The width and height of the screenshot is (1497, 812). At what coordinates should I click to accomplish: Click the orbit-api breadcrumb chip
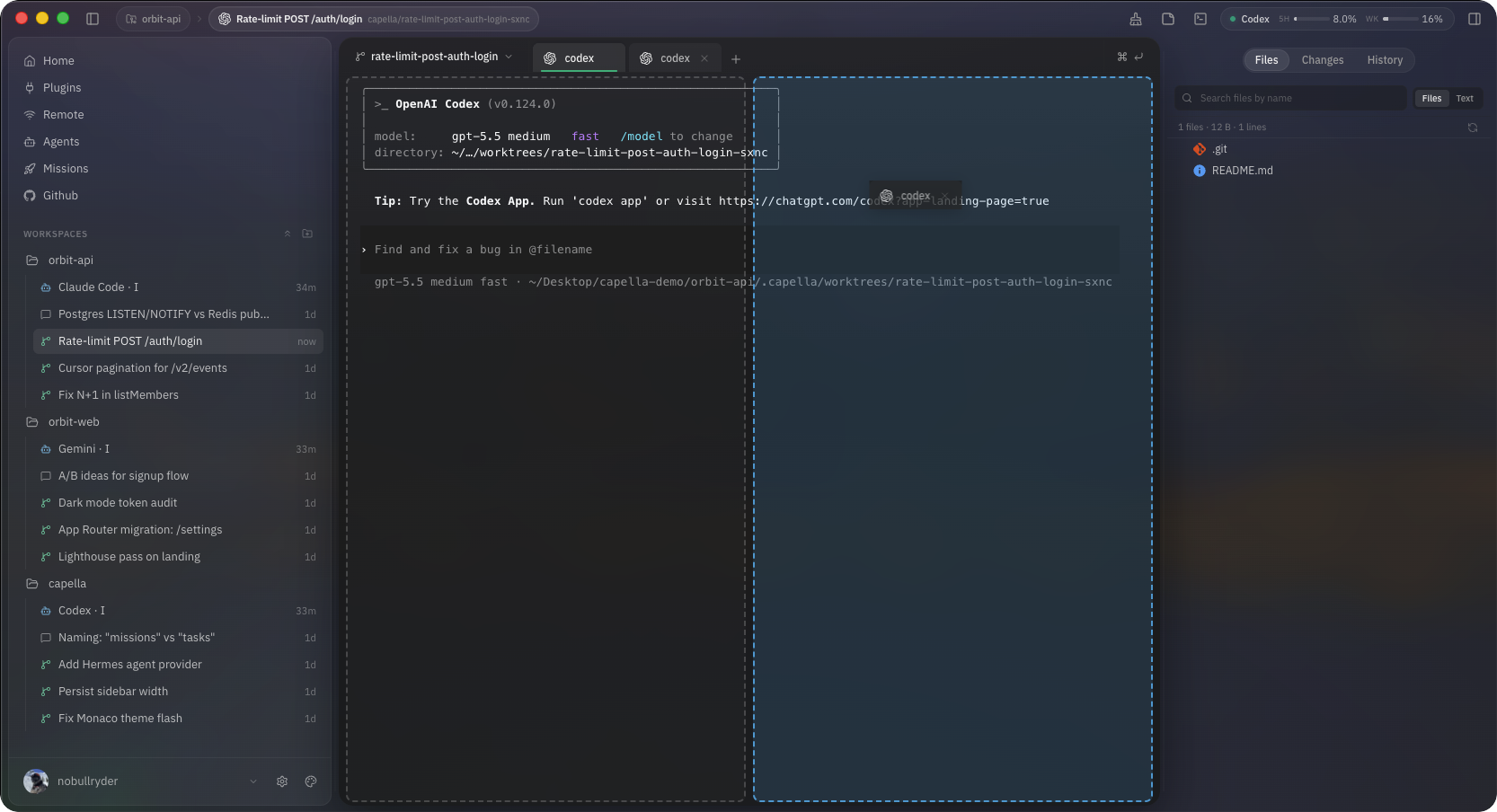point(154,19)
